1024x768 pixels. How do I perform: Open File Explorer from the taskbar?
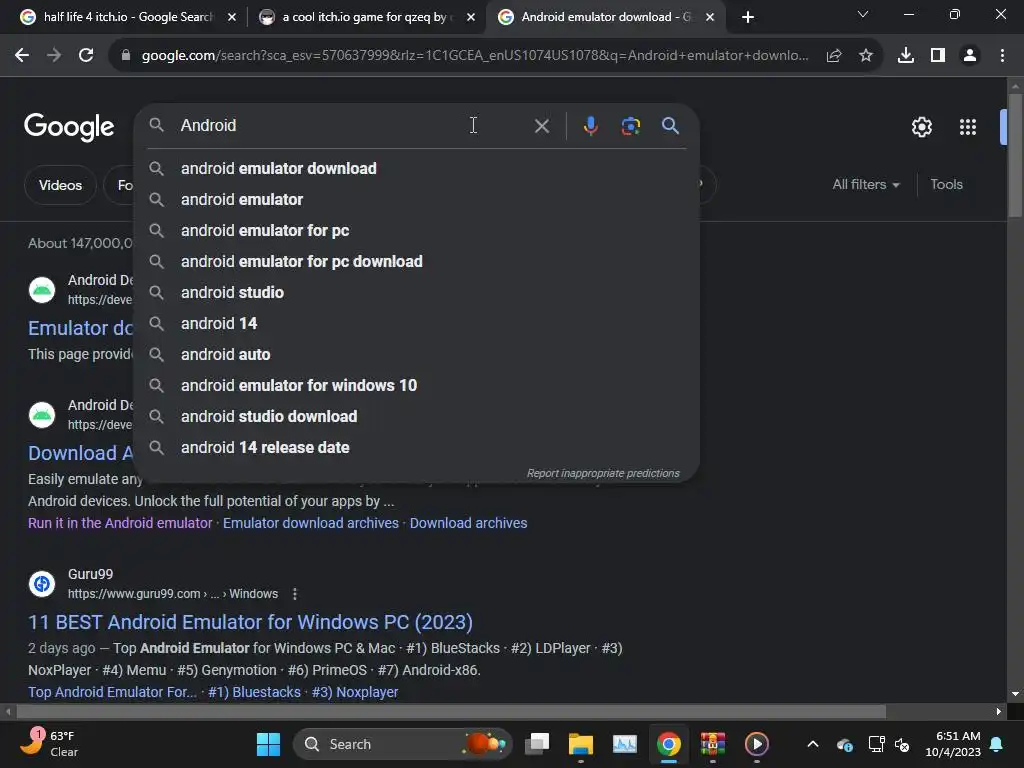[581, 744]
